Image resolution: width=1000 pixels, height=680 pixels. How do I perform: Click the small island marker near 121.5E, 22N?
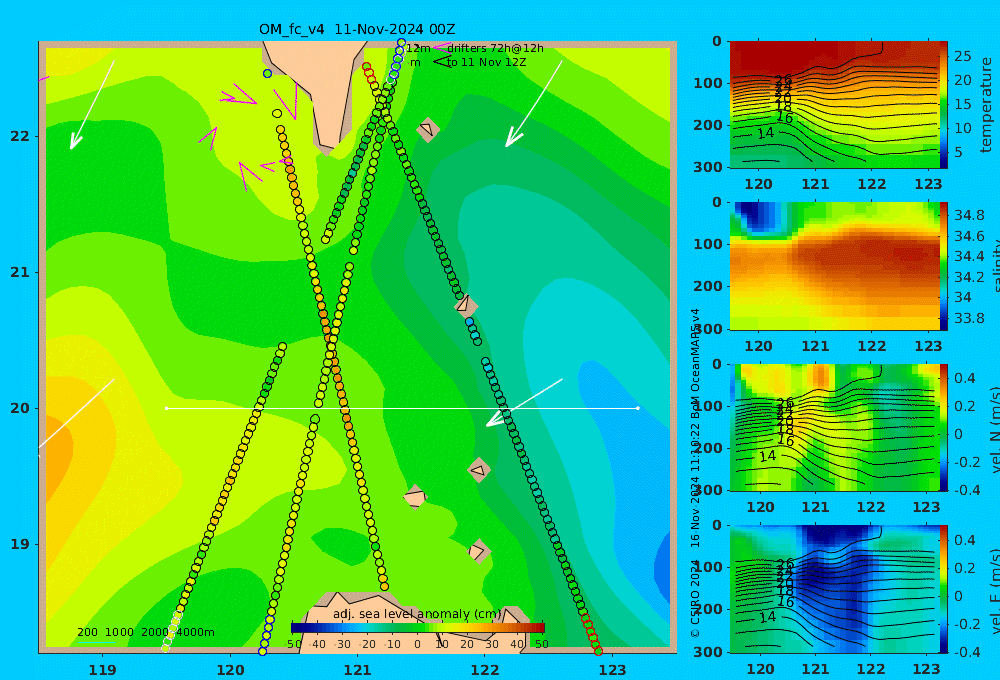428,130
